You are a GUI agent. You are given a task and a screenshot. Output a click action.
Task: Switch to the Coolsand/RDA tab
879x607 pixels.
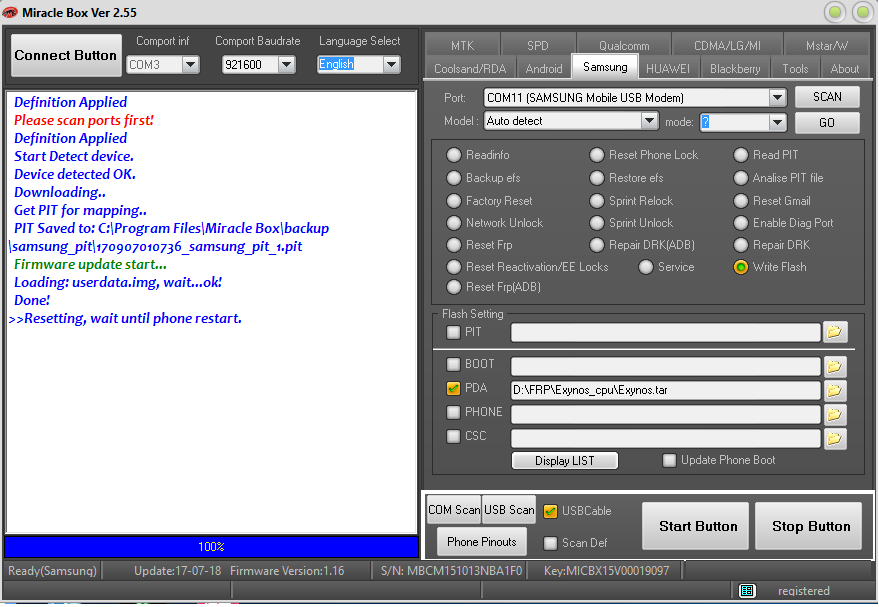point(470,68)
